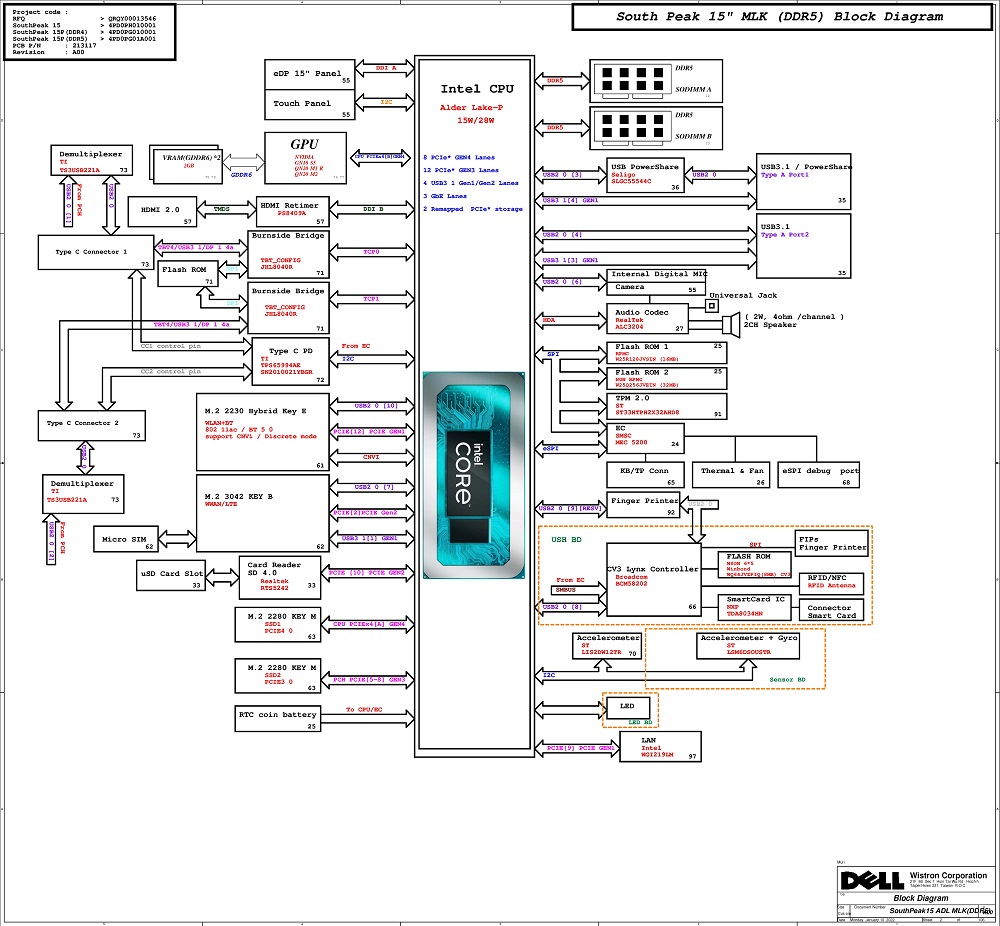Screen dimensions: 1000x926
Task: Click the RFID/NFC block
Action: (x=832, y=583)
